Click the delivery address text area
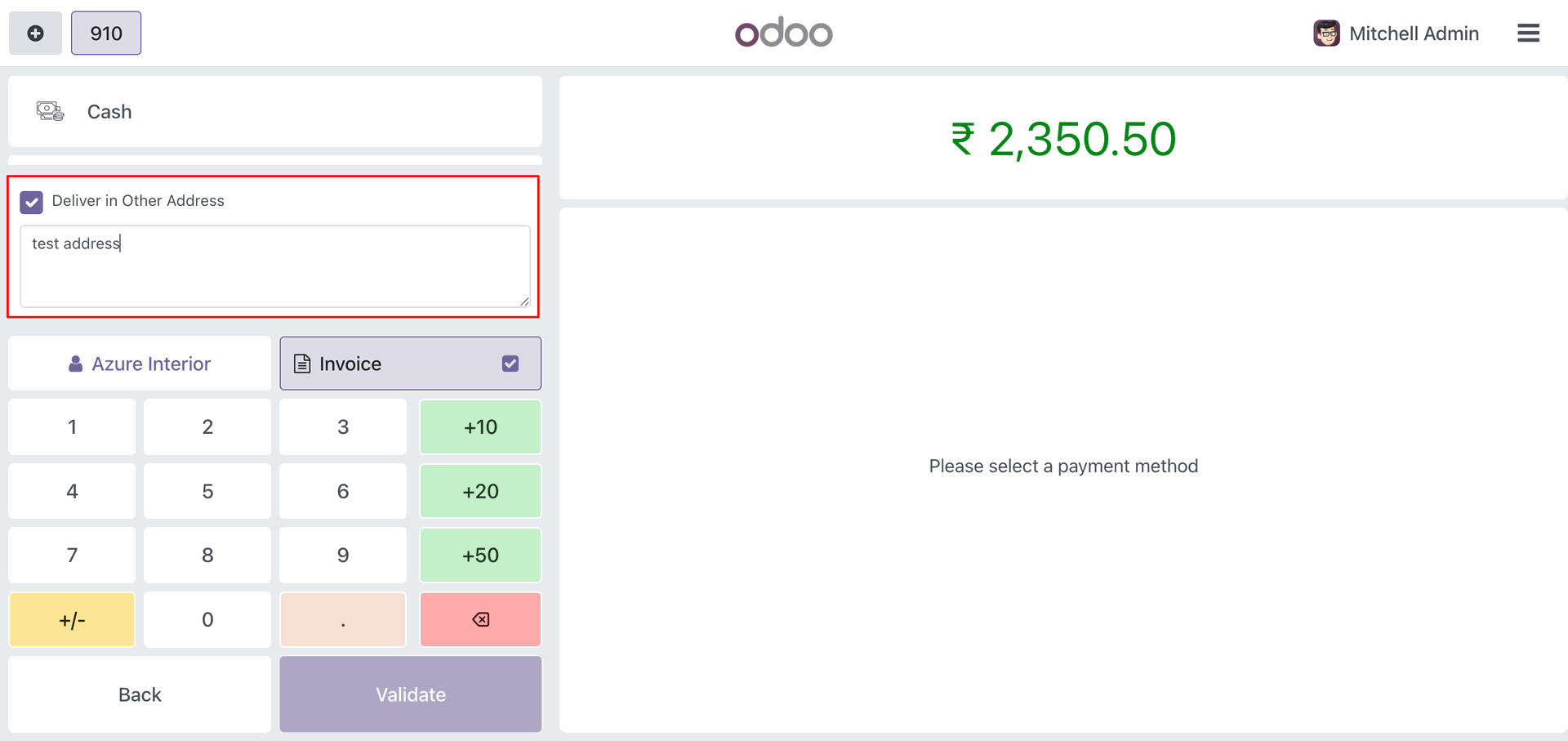Screen dimensions: 1568x741 pyautogui.click(x=274, y=266)
